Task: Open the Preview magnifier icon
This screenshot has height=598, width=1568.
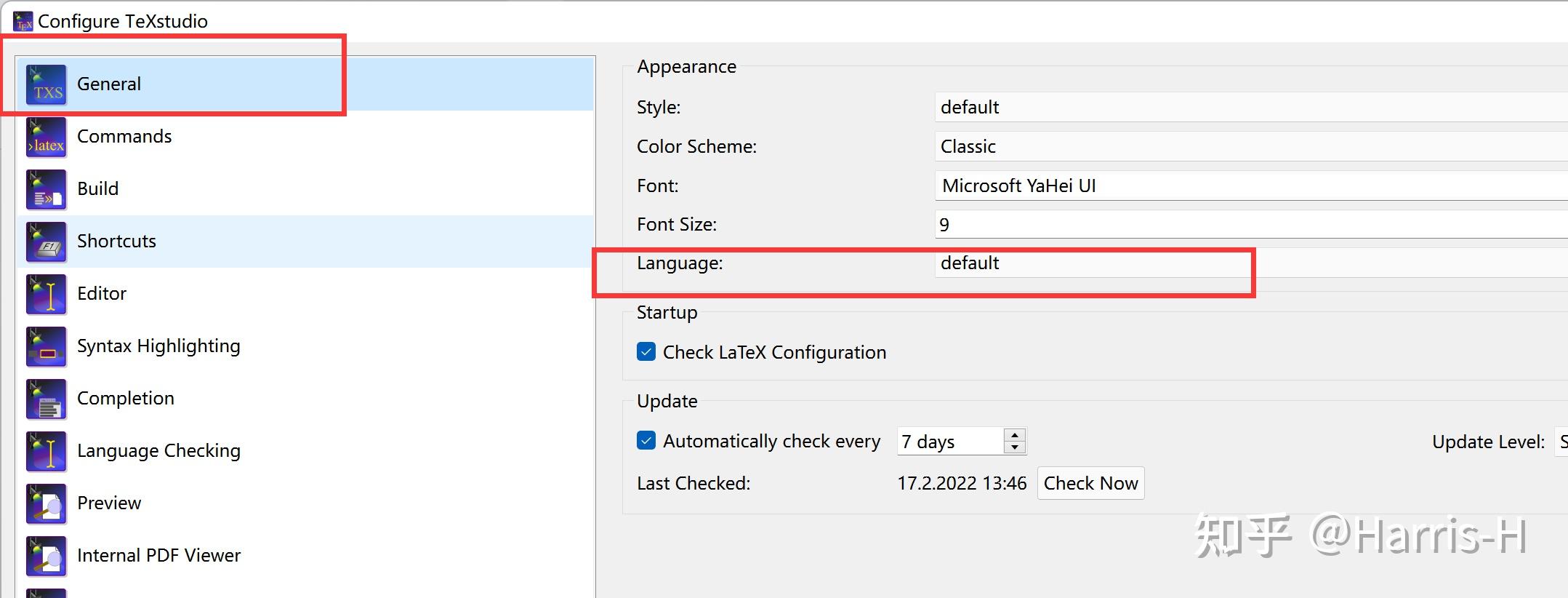Action: 47,504
